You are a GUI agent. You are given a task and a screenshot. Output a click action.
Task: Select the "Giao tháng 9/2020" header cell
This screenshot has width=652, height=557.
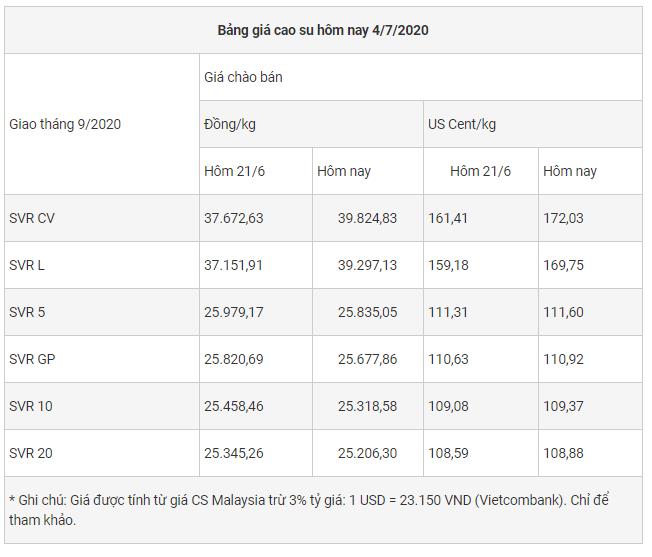tap(66, 124)
